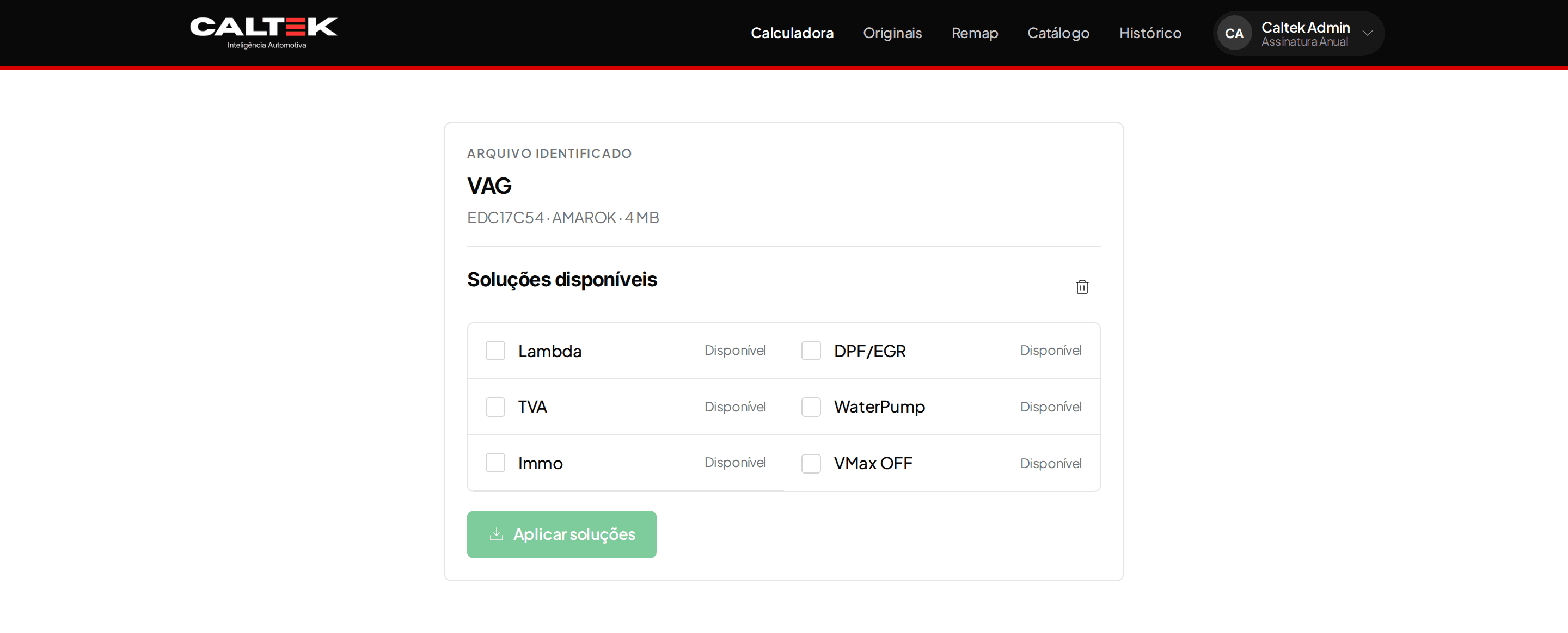The height and width of the screenshot is (633, 1568).
Task: Click the CA user avatar
Action: click(x=1234, y=34)
